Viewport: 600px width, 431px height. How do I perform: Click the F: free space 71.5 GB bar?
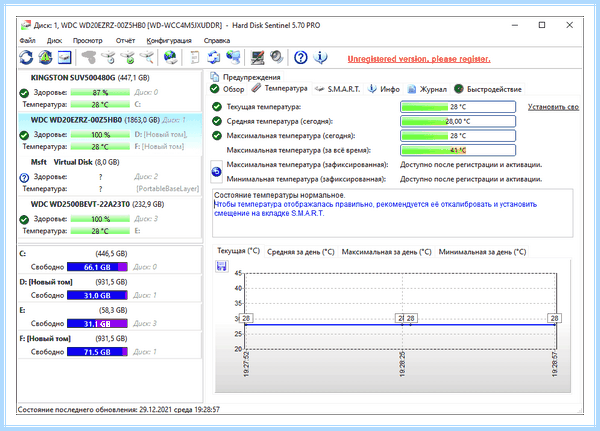pyautogui.click(x=97, y=352)
